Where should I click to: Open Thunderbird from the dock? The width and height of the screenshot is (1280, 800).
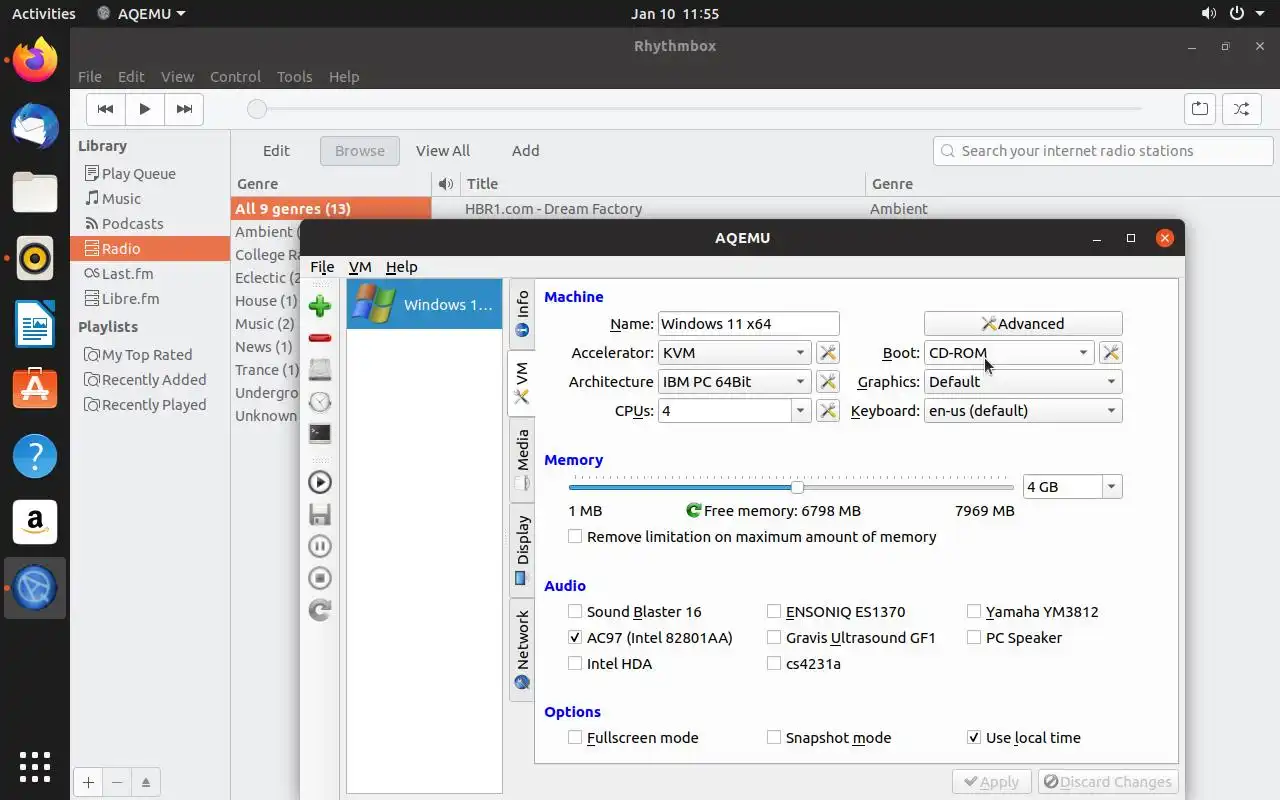[35, 127]
